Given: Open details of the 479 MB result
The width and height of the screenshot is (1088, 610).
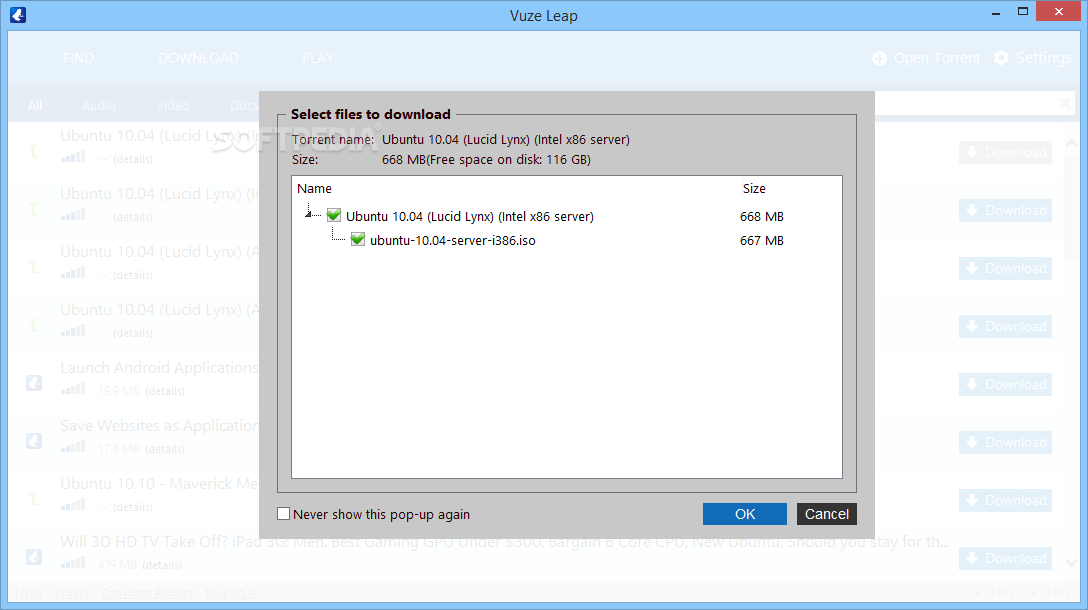Looking at the screenshot, I should click(162, 565).
